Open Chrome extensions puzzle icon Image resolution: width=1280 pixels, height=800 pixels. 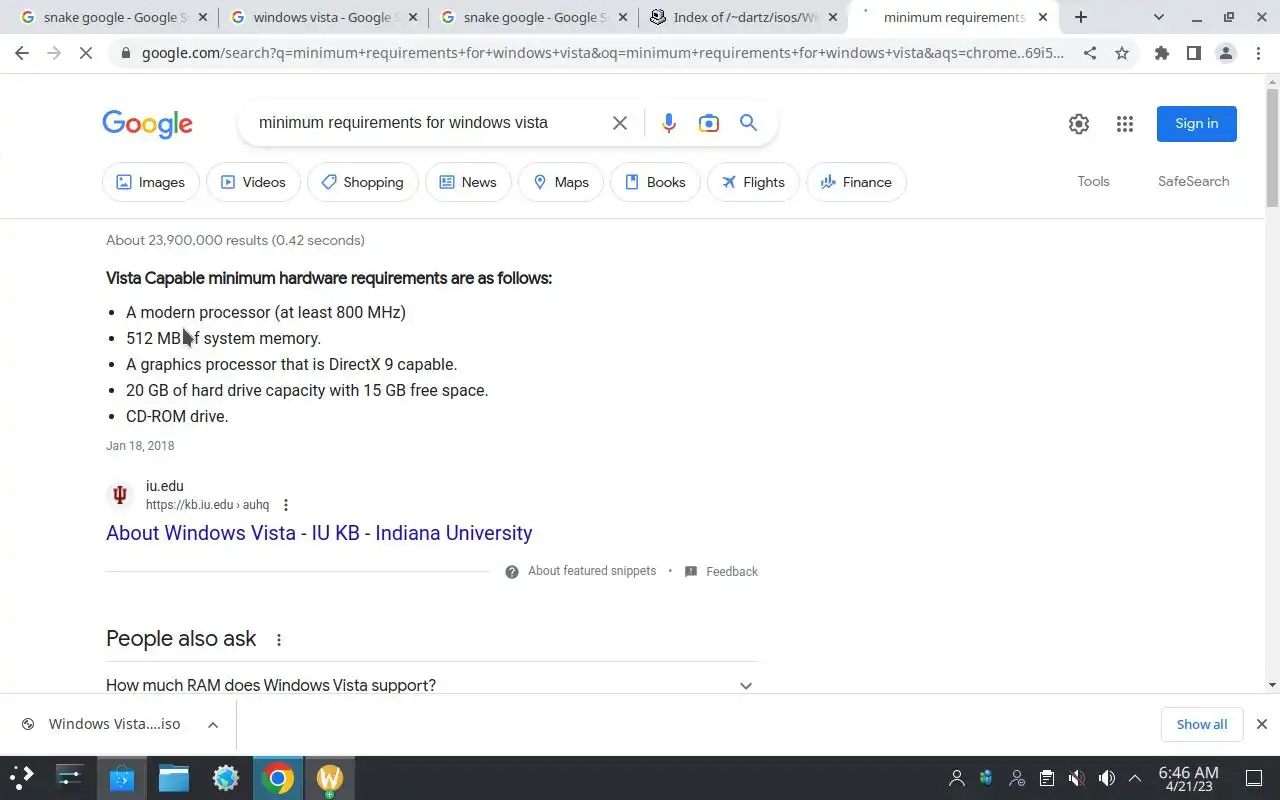click(1162, 53)
